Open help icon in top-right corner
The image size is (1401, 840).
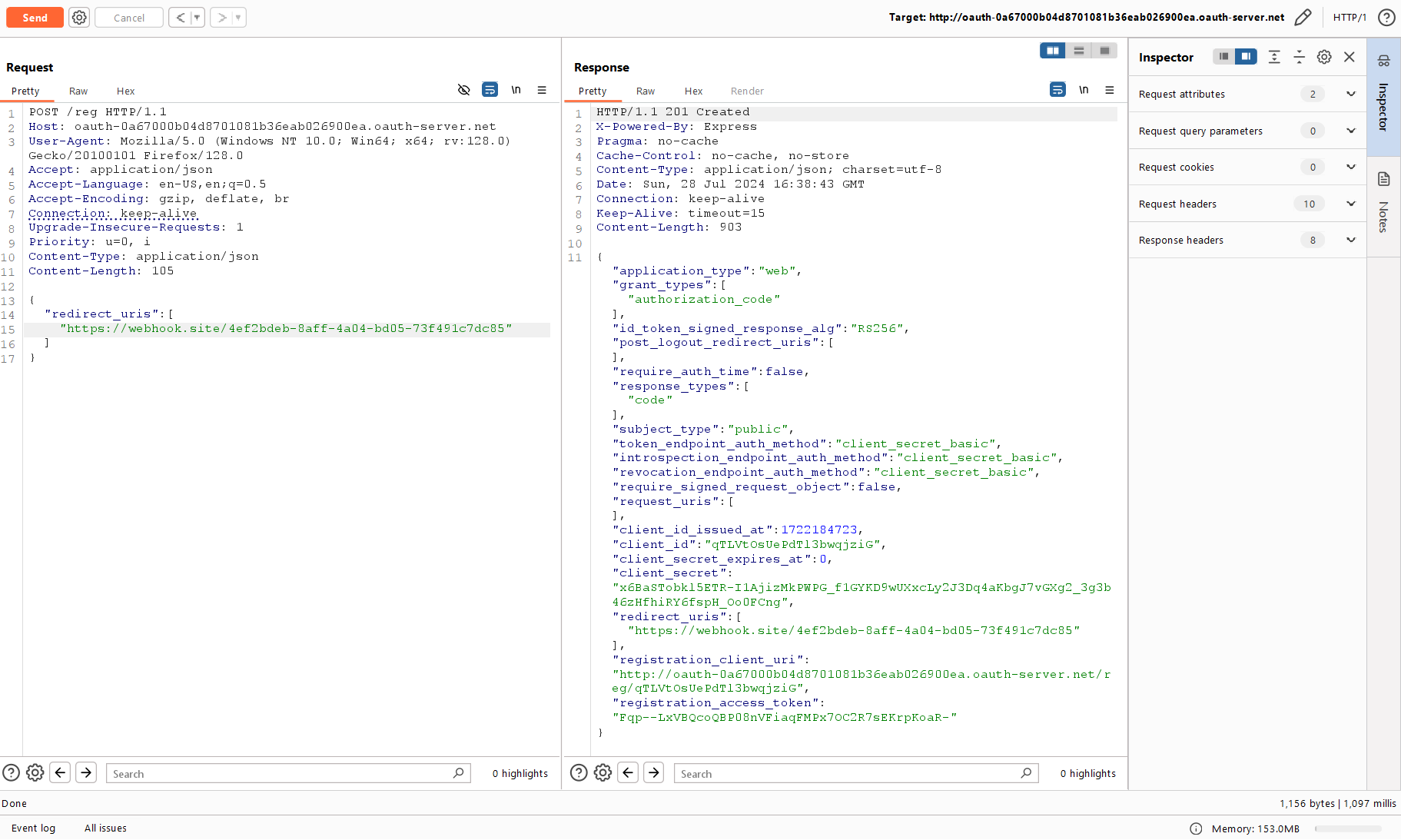[1386, 17]
